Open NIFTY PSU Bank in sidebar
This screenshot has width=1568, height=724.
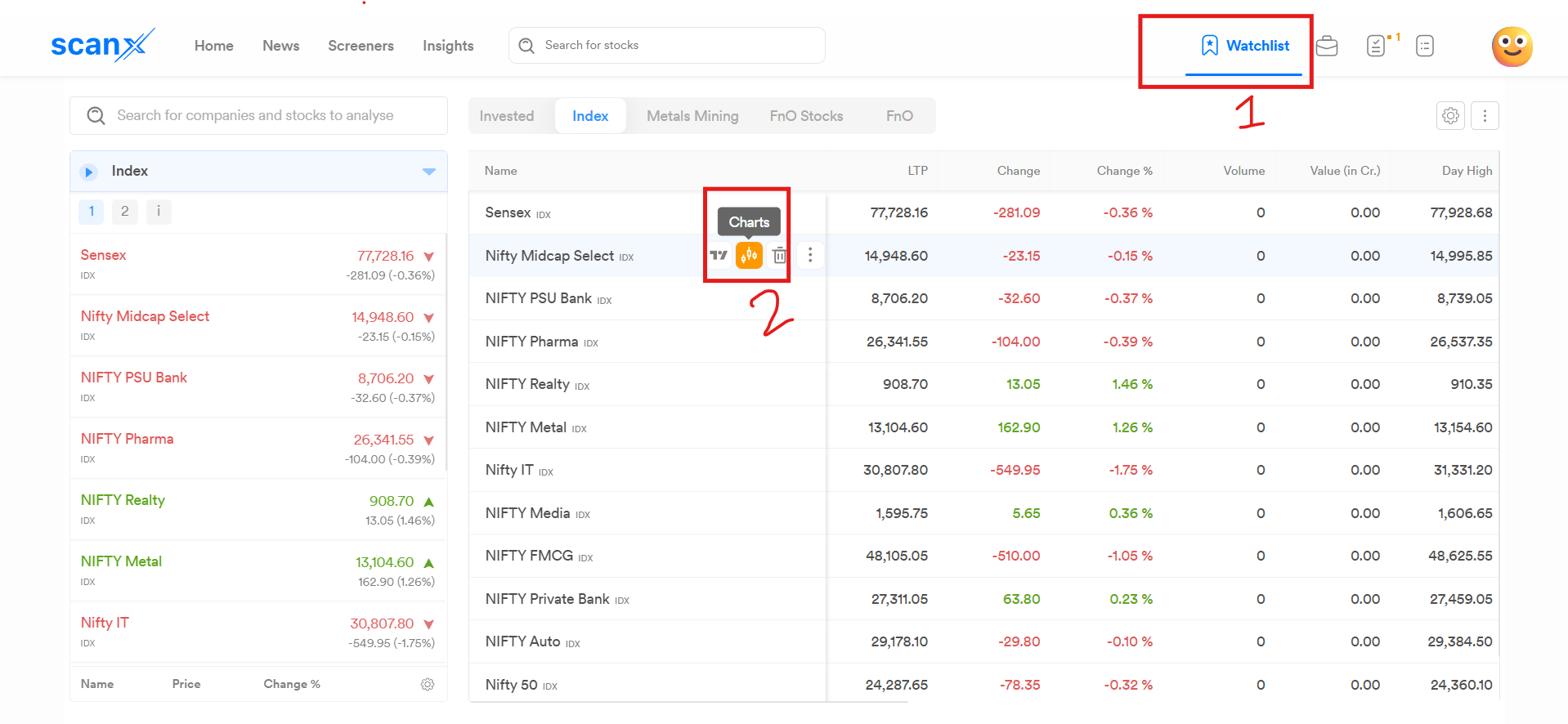point(258,387)
